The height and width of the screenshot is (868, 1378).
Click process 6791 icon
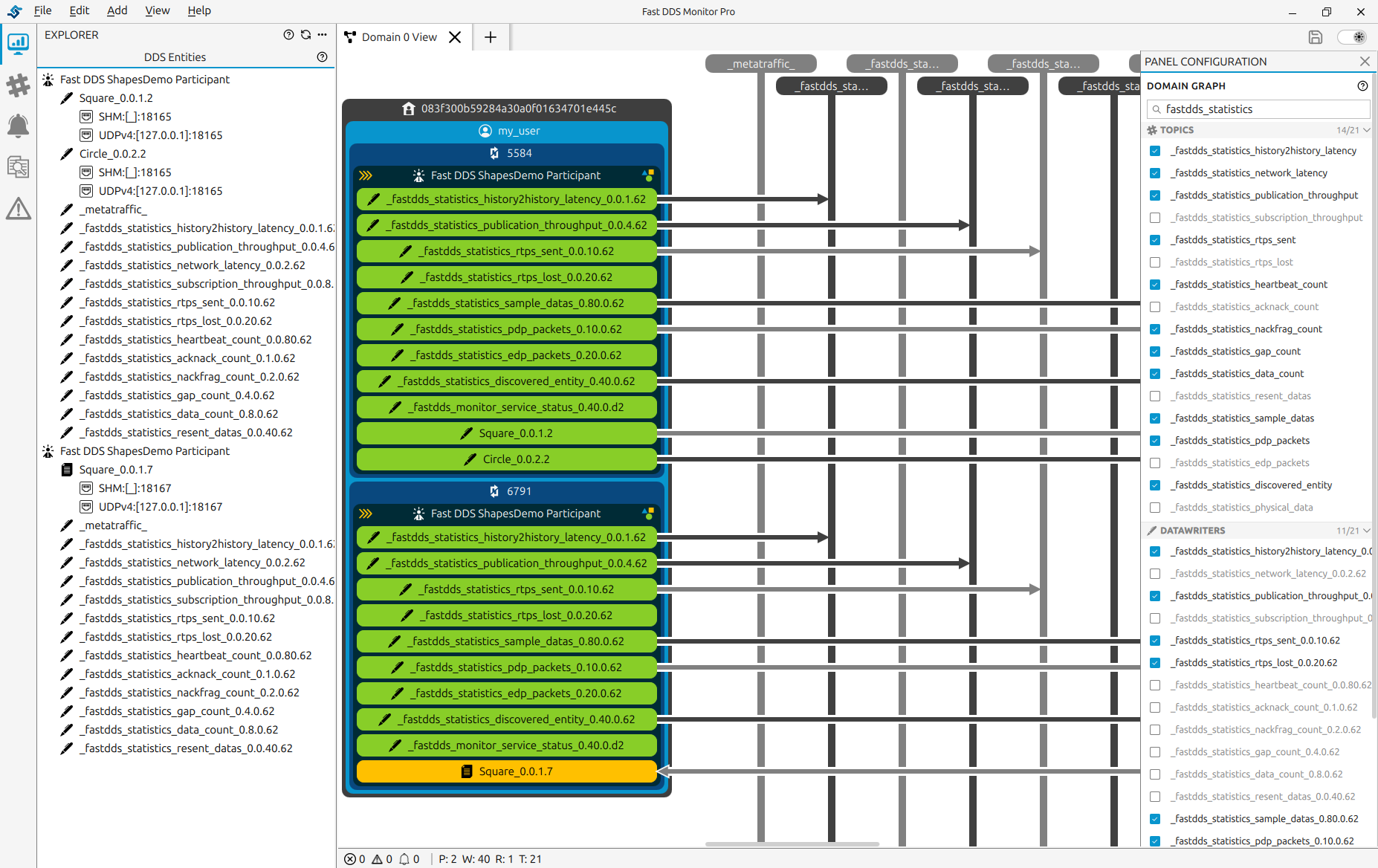point(494,491)
